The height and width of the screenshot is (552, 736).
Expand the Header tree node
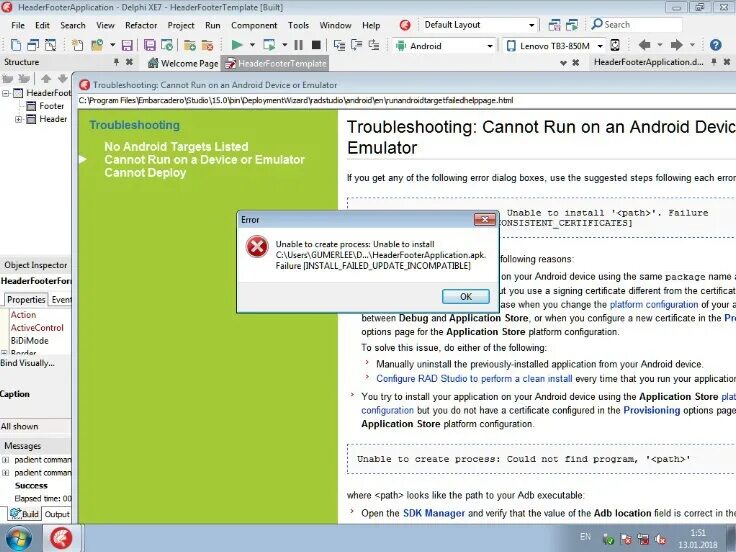click(x=18, y=119)
